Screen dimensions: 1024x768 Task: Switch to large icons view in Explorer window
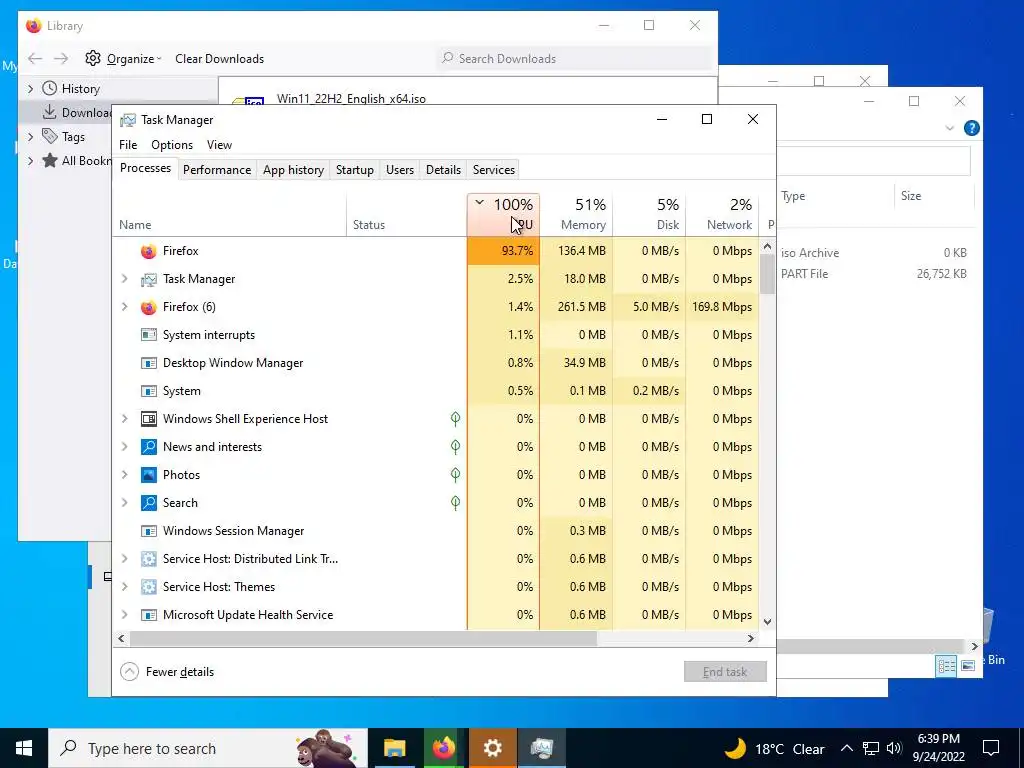coord(968,665)
